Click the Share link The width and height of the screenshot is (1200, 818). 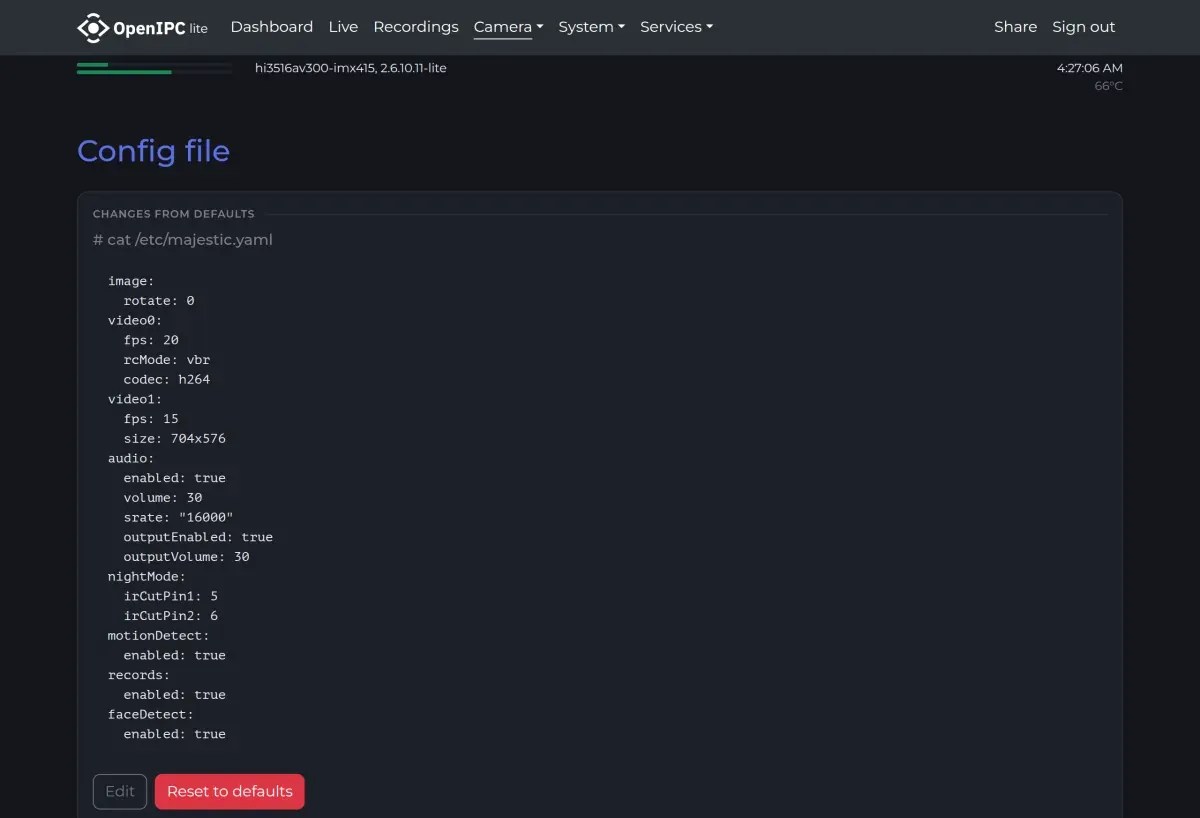pyautogui.click(x=1015, y=27)
